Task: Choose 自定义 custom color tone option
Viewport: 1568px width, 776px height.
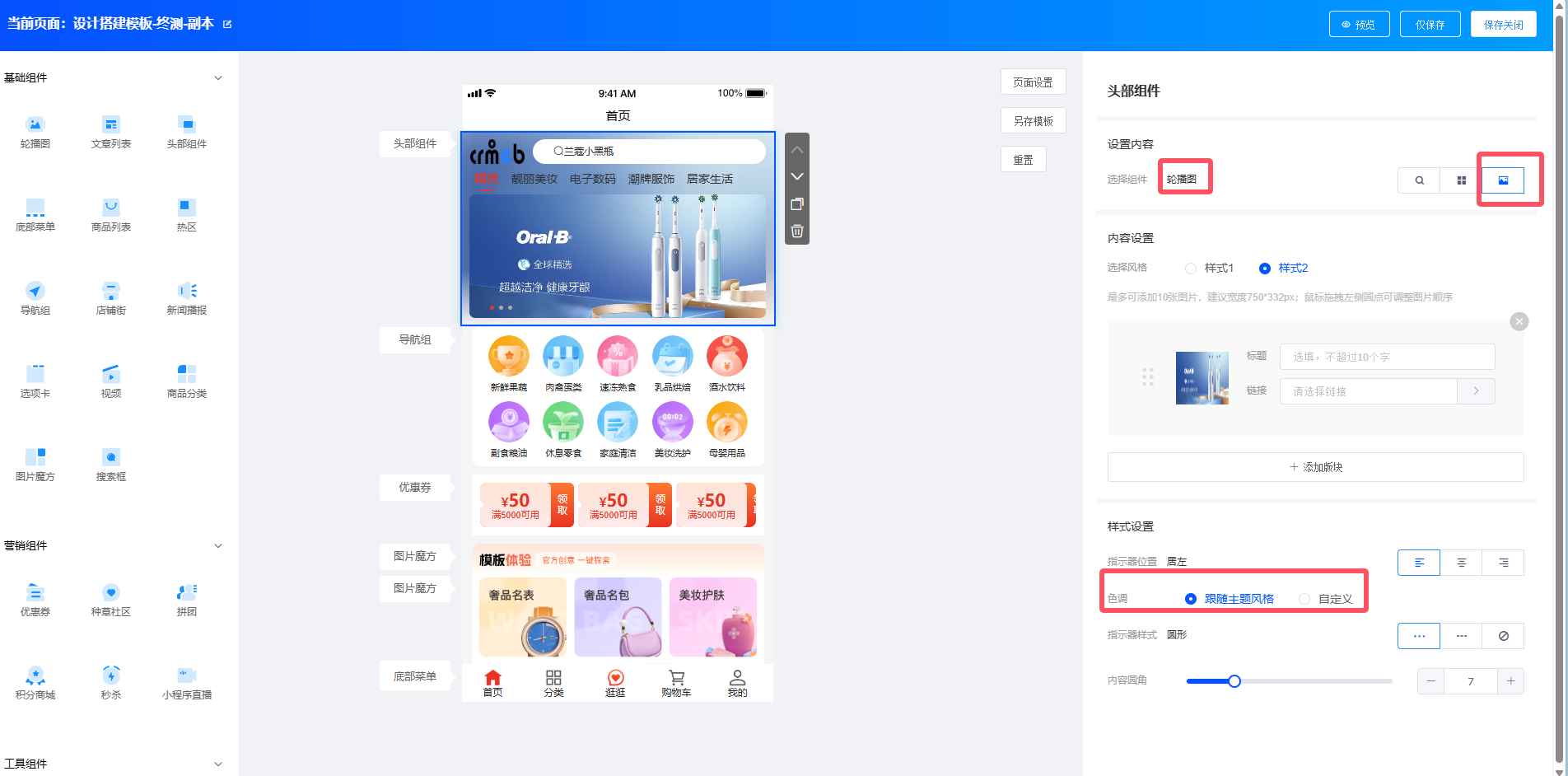Action: point(1304,599)
